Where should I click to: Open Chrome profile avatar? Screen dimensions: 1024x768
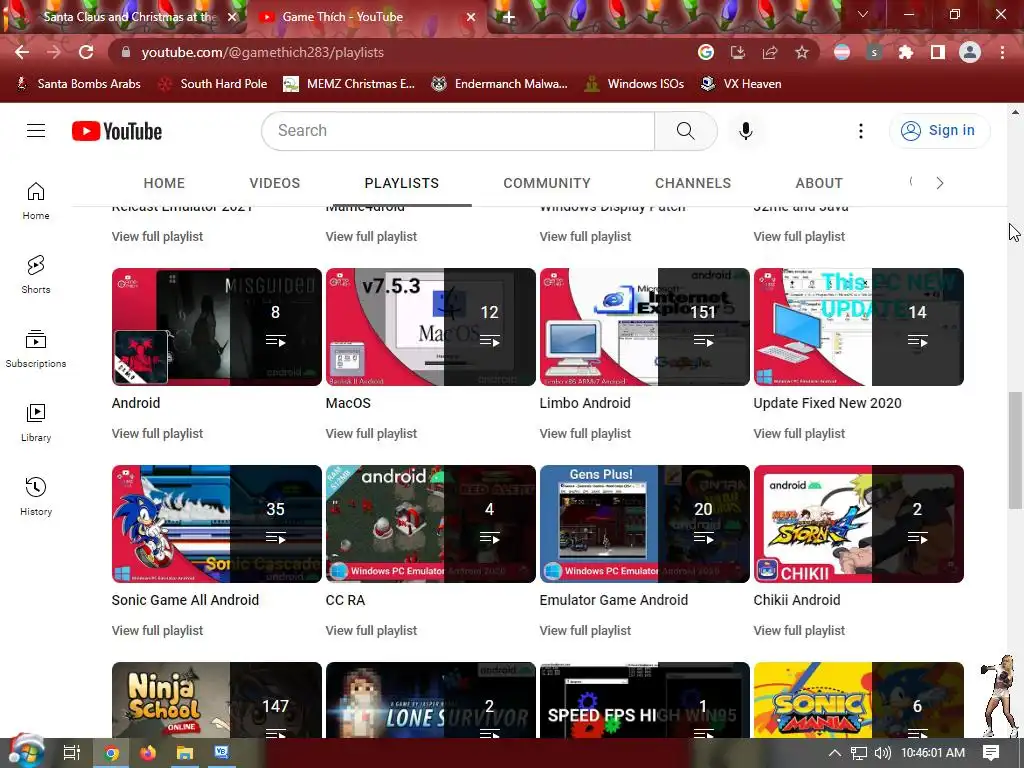click(970, 53)
